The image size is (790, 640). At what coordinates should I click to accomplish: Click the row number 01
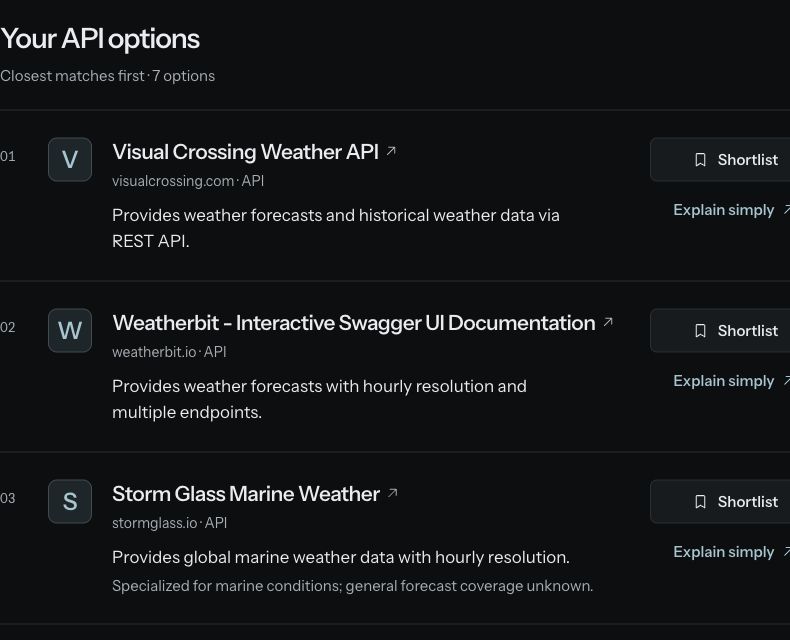coord(8,156)
